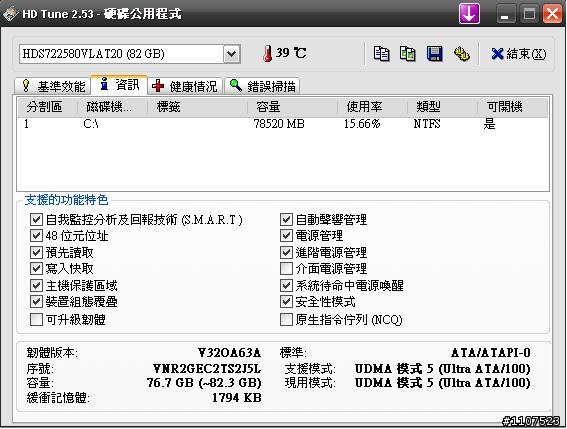This screenshot has height=429, width=567.
Task: Toggle the 自動聲響管理 checkbox
Action: [x=286, y=219]
